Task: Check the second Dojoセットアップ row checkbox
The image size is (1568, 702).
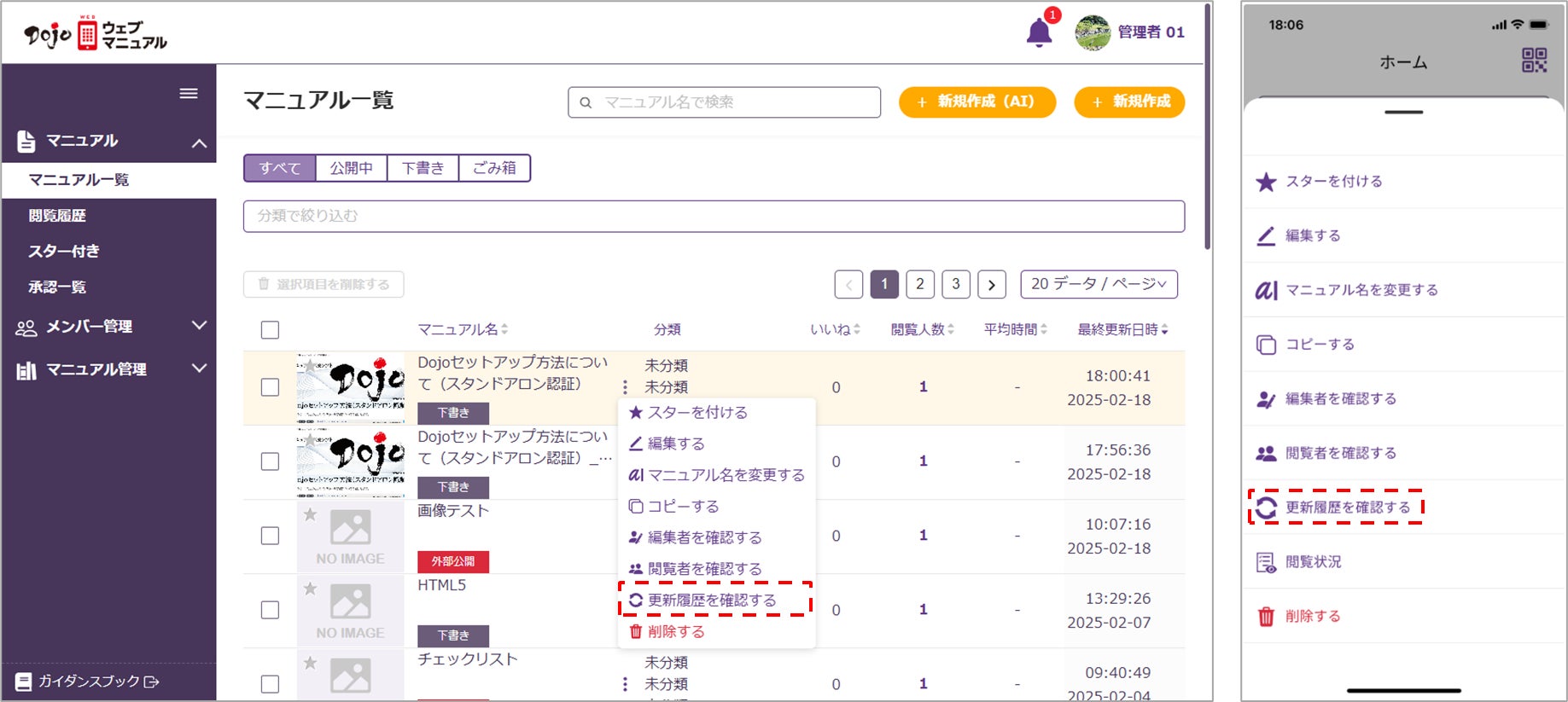Action: tap(270, 461)
